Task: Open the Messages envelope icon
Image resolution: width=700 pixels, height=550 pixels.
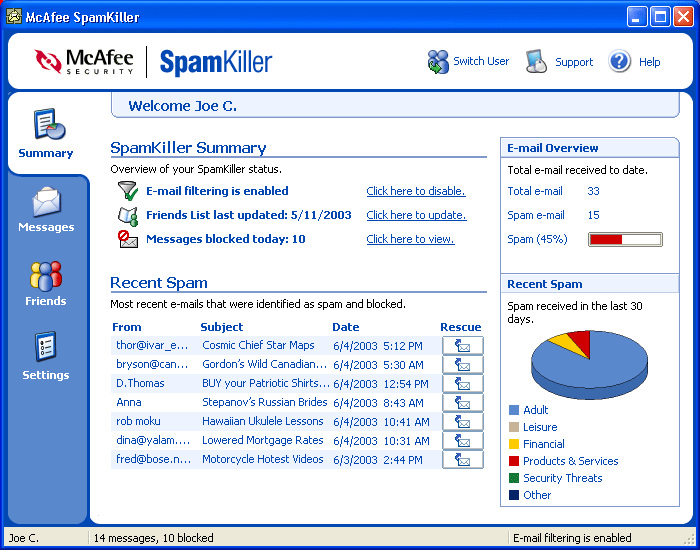Action: pyautogui.click(x=46, y=202)
